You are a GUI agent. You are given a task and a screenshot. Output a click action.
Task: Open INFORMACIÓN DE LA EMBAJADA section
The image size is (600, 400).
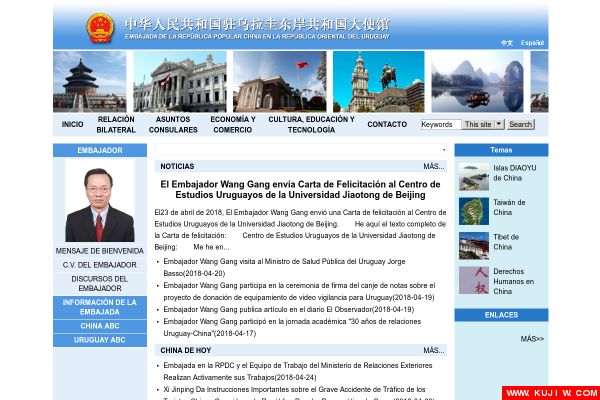[100, 307]
